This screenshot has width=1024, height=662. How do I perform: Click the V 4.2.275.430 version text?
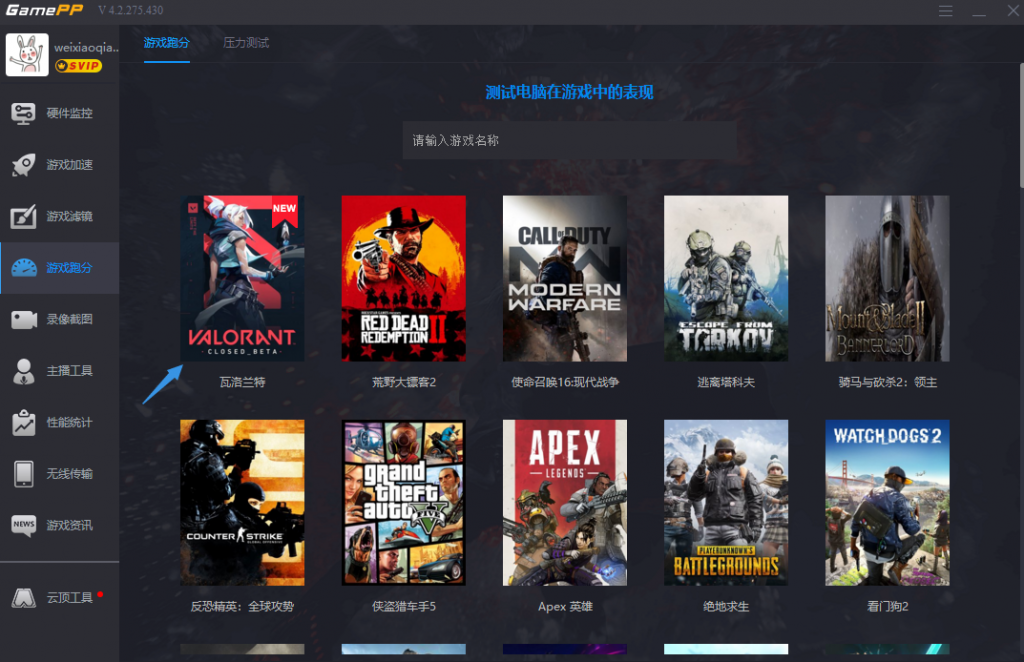pos(131,10)
